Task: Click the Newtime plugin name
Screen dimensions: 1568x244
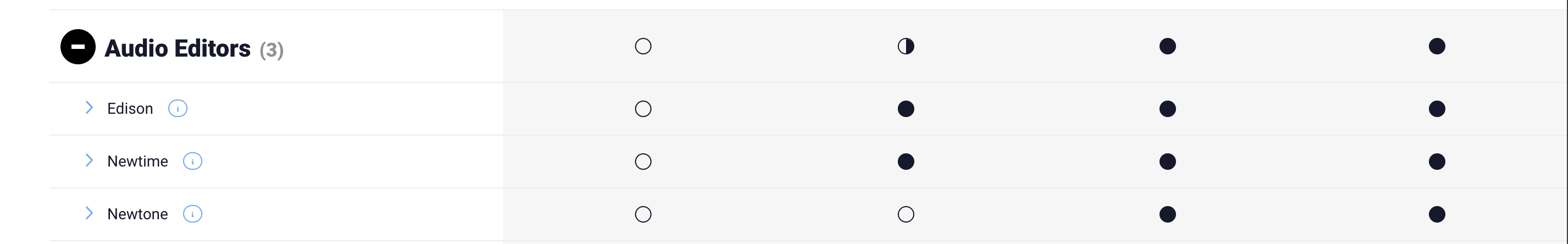Action: click(137, 161)
